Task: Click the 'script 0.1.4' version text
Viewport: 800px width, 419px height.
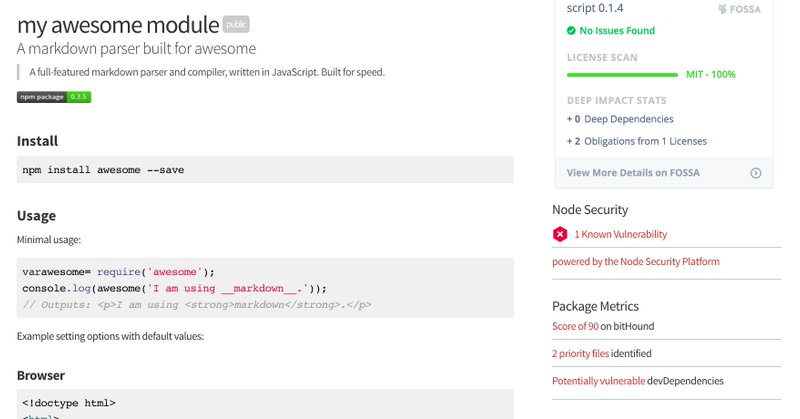Action: pyautogui.click(x=595, y=8)
